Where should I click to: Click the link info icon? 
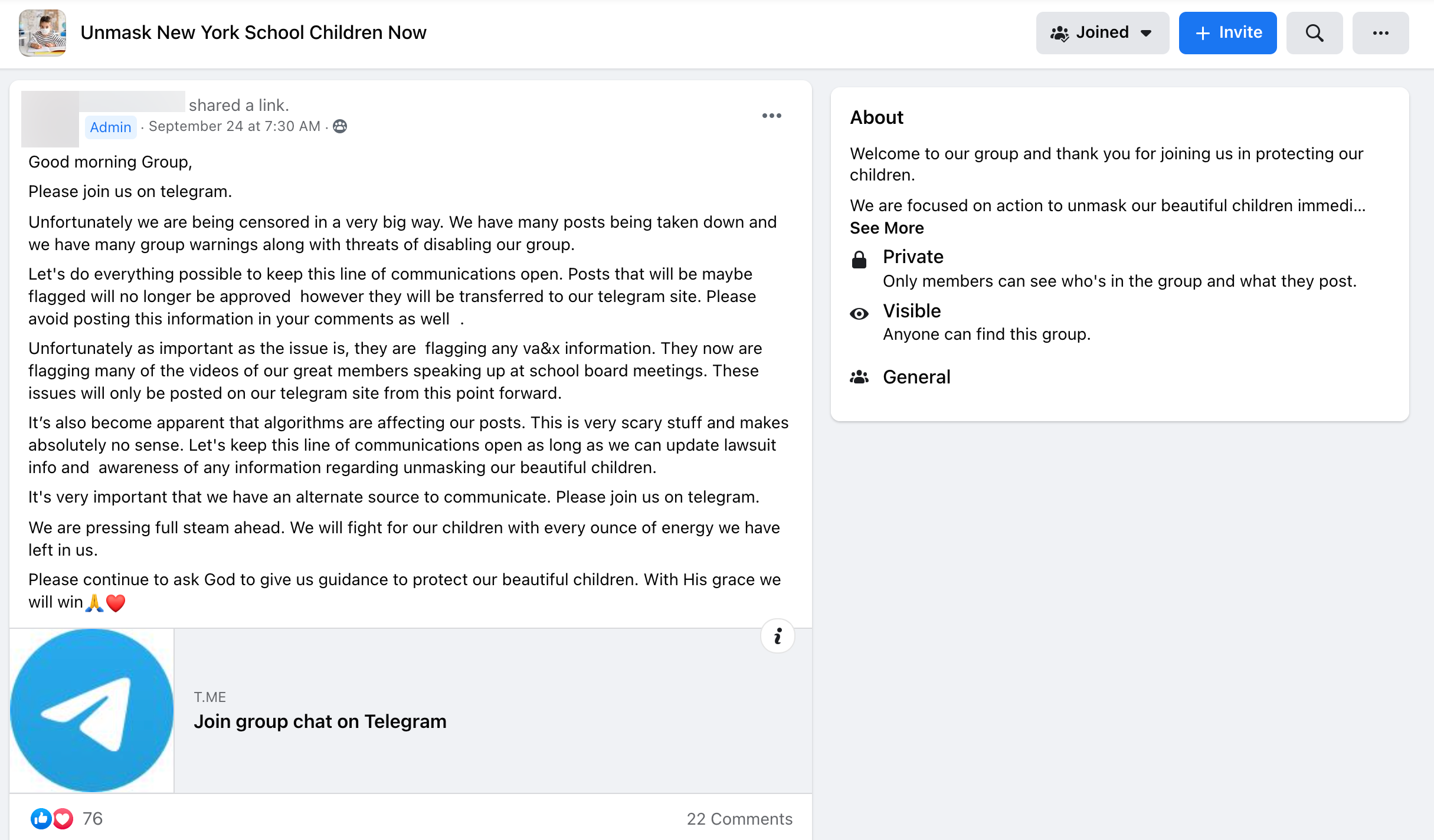(x=777, y=636)
